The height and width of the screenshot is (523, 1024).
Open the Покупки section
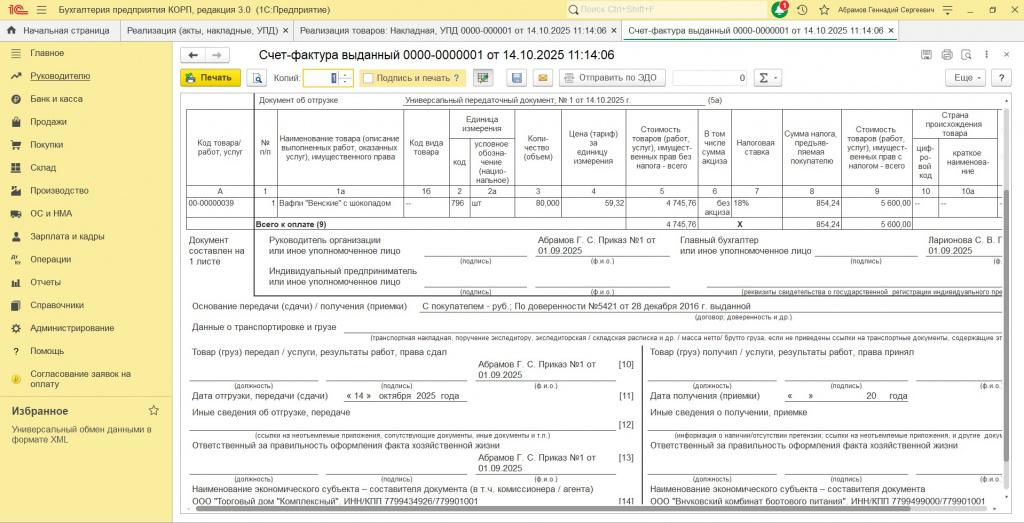pos(46,145)
